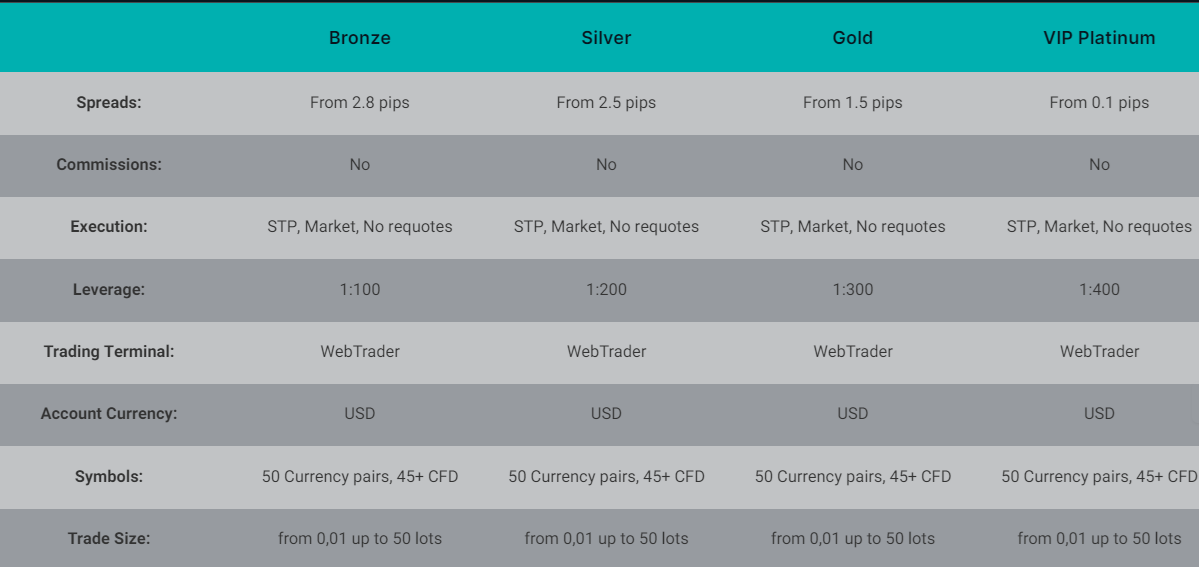Click the Leverage row label
The image size is (1199, 567).
click(x=109, y=289)
